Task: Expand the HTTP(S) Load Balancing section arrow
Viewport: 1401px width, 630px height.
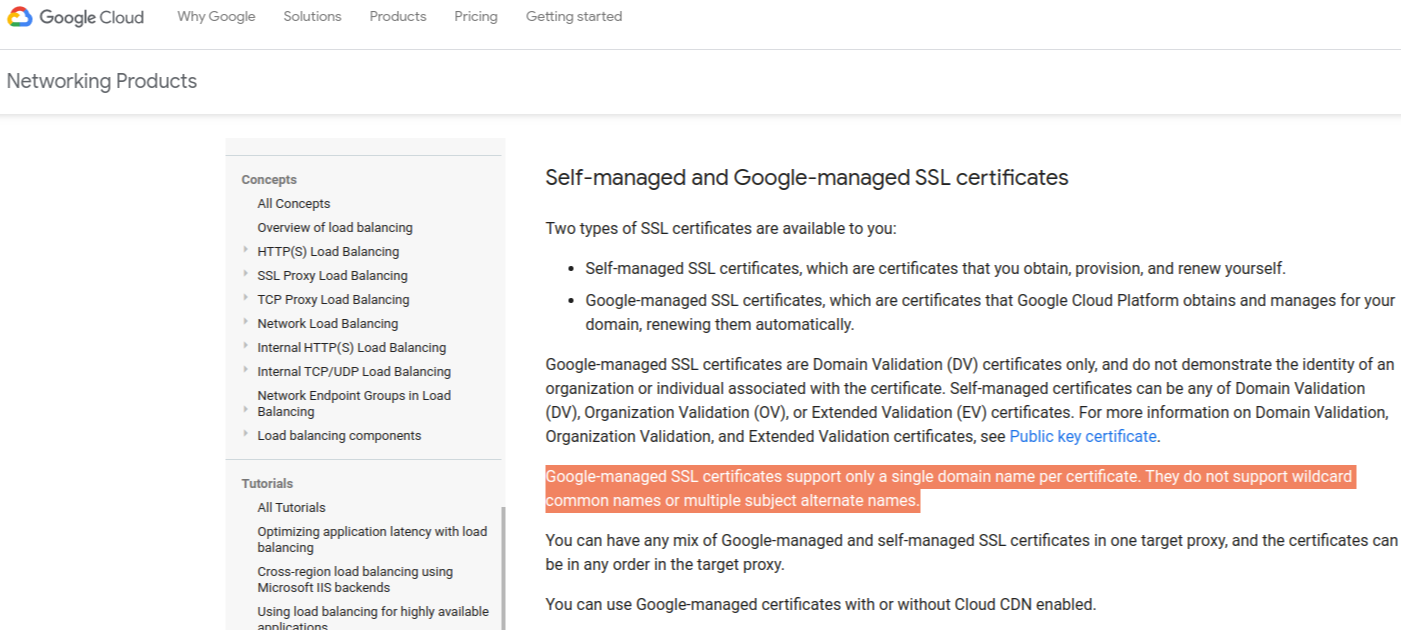Action: (x=245, y=250)
